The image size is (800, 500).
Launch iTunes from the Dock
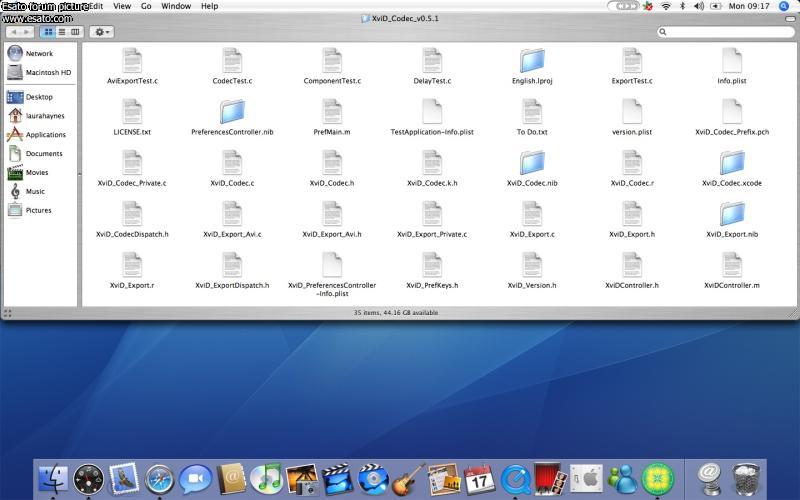click(x=266, y=479)
